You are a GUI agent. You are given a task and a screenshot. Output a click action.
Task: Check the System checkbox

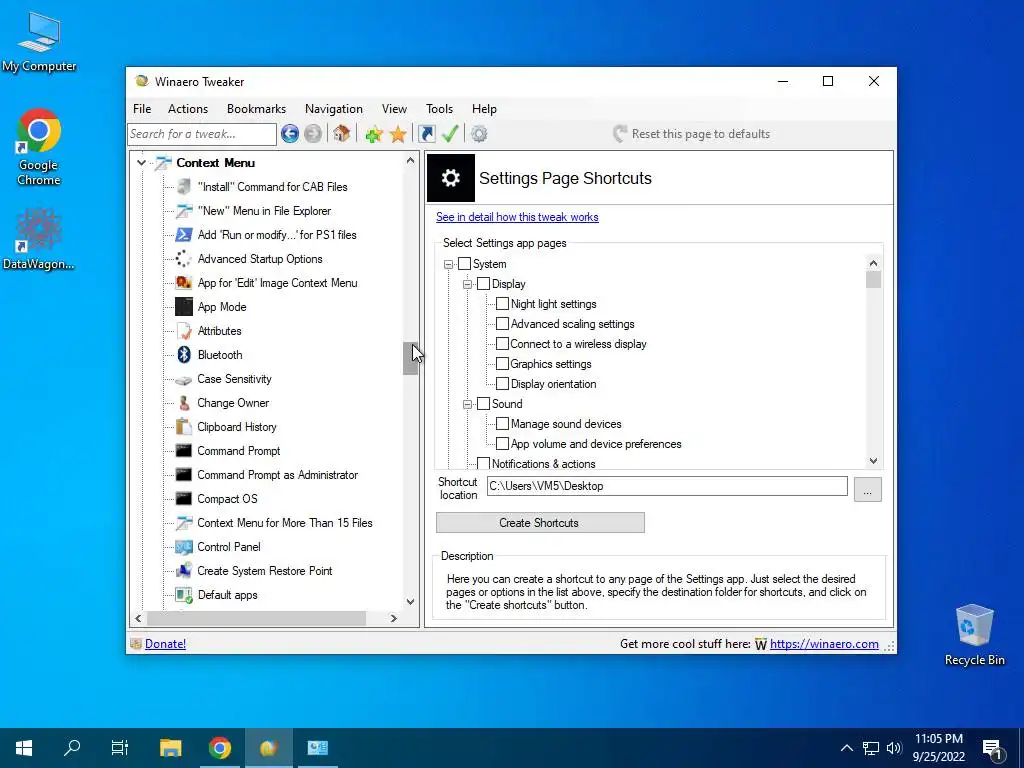coord(464,264)
